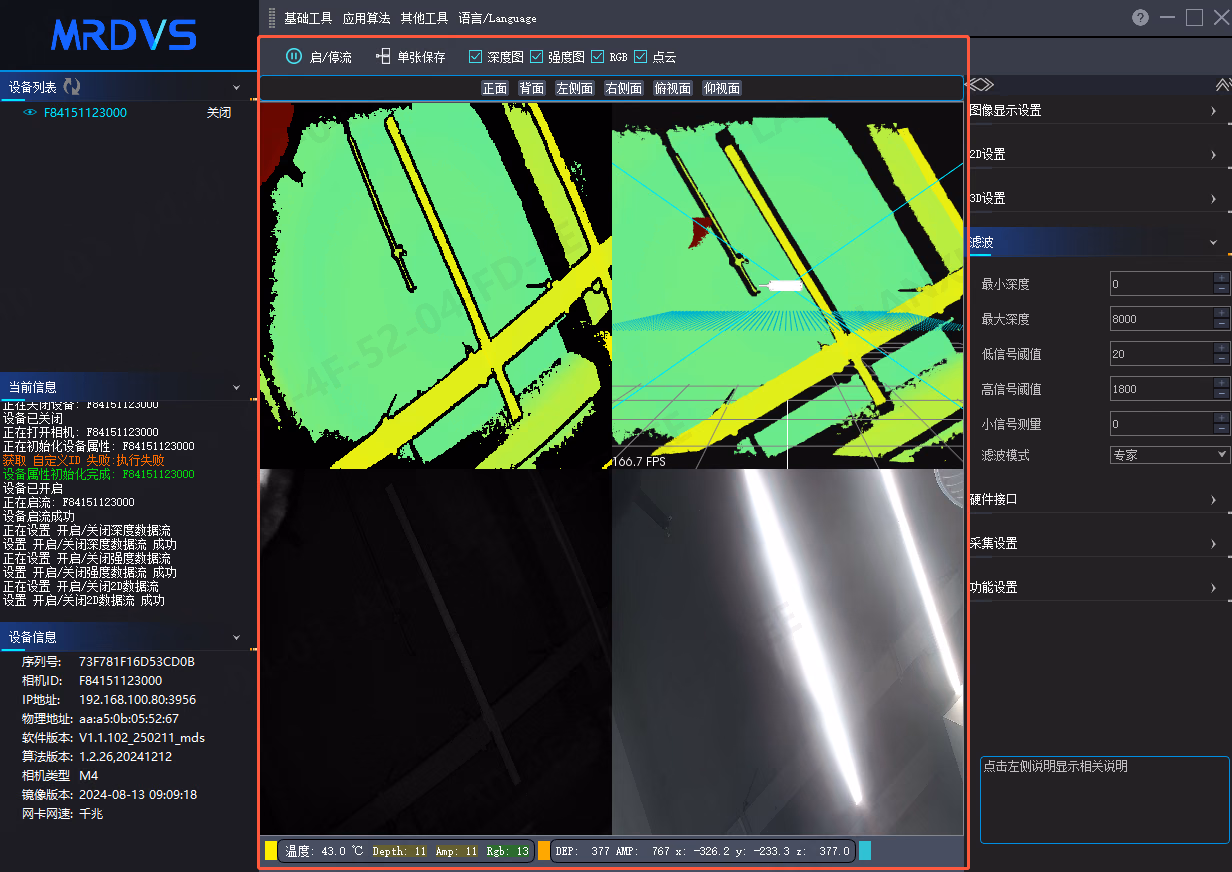Open the 语言/Language menu

pos(497,18)
